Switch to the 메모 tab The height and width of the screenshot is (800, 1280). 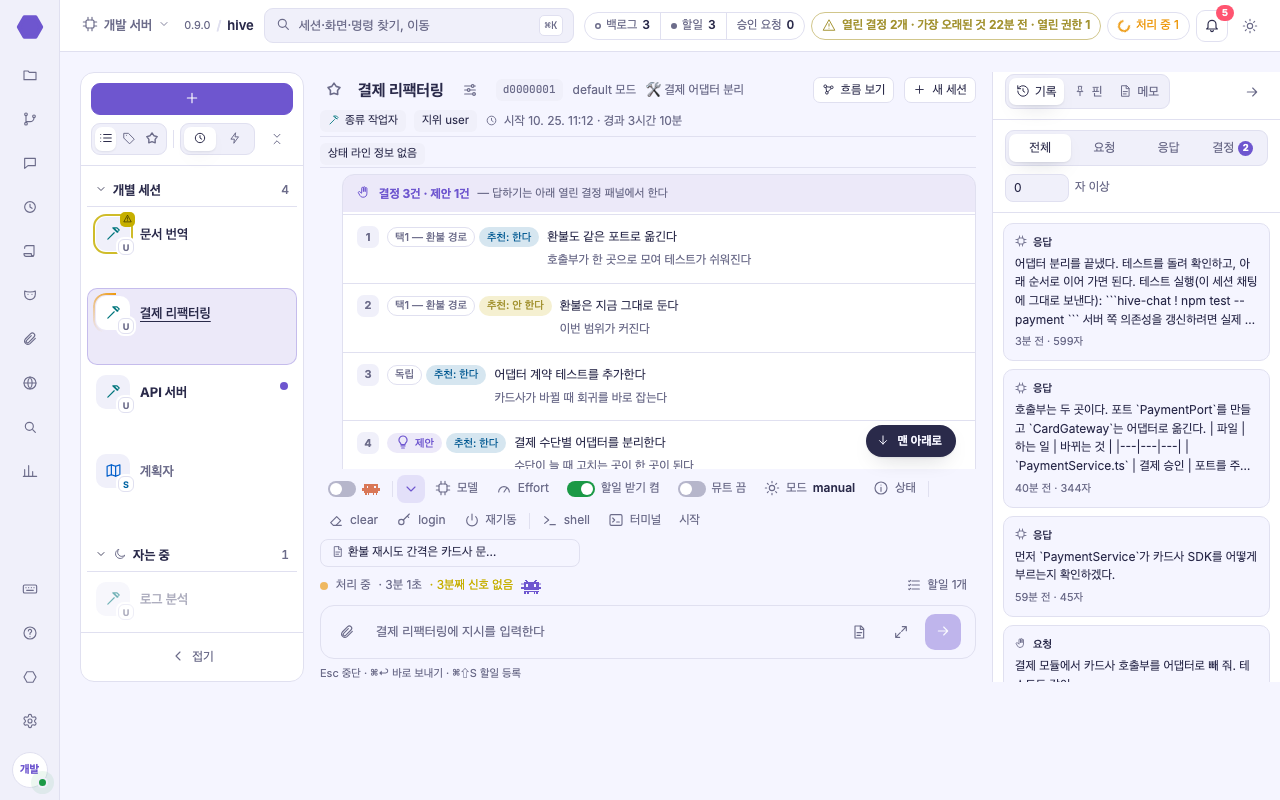pos(1138,91)
